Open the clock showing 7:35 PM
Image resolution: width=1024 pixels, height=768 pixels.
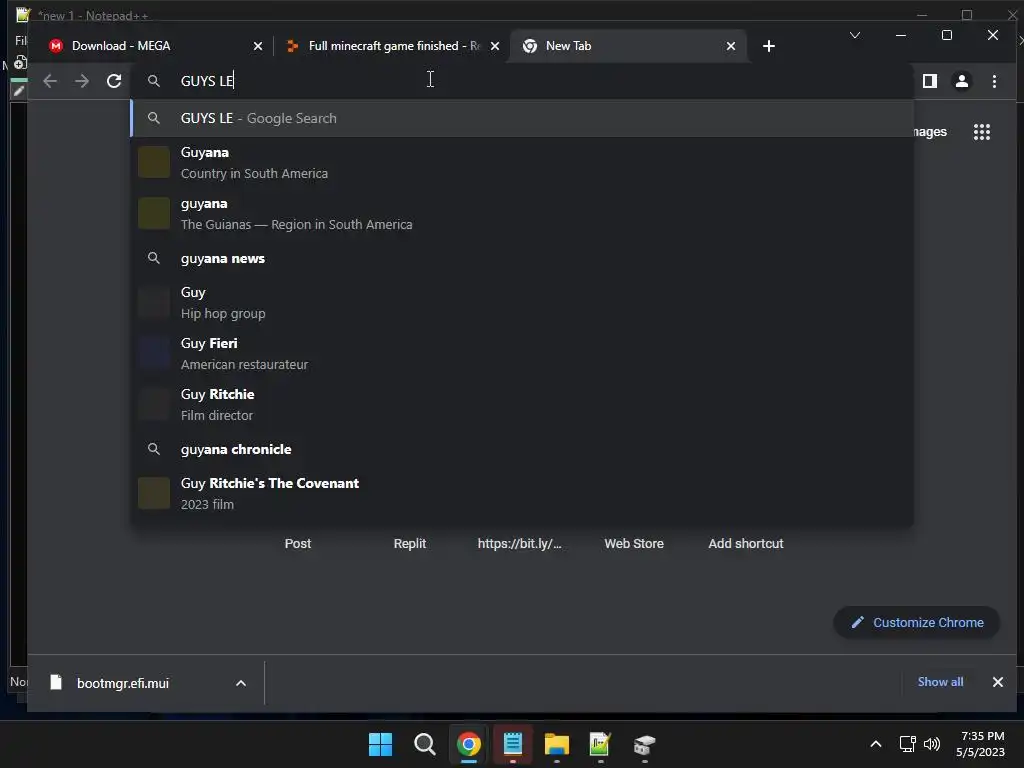[980, 744]
